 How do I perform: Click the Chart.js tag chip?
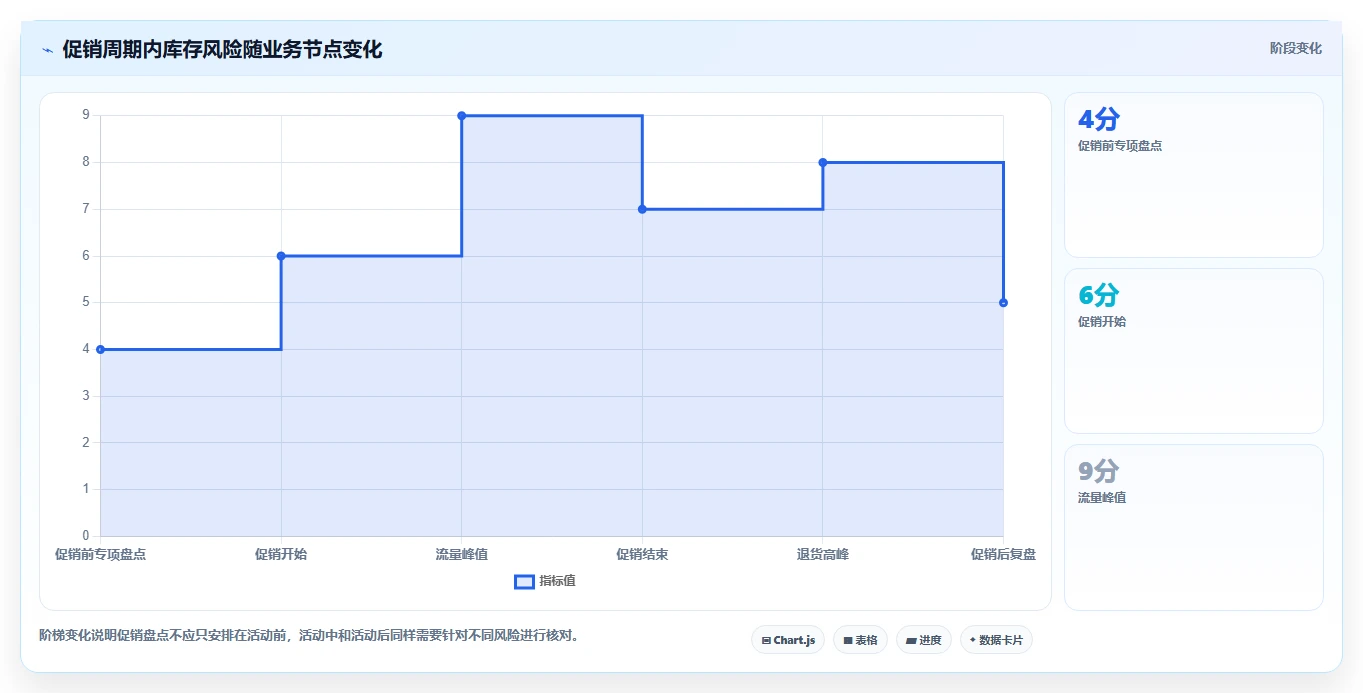point(788,640)
